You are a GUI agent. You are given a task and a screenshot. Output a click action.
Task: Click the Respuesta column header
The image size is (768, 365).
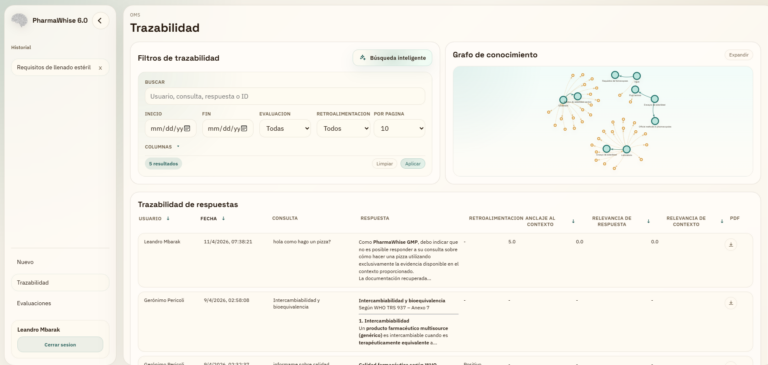point(375,219)
